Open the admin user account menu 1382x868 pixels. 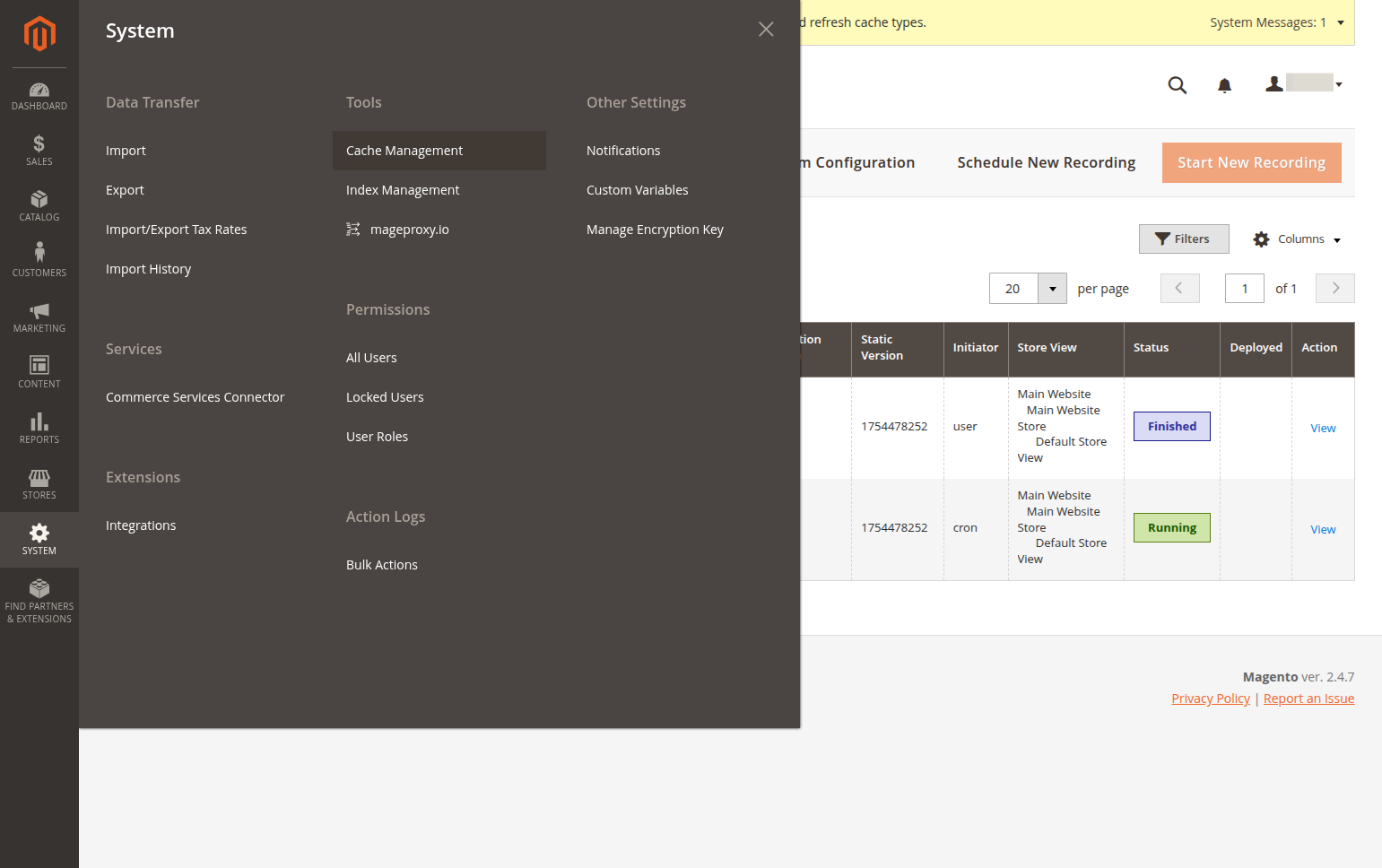1304,84
